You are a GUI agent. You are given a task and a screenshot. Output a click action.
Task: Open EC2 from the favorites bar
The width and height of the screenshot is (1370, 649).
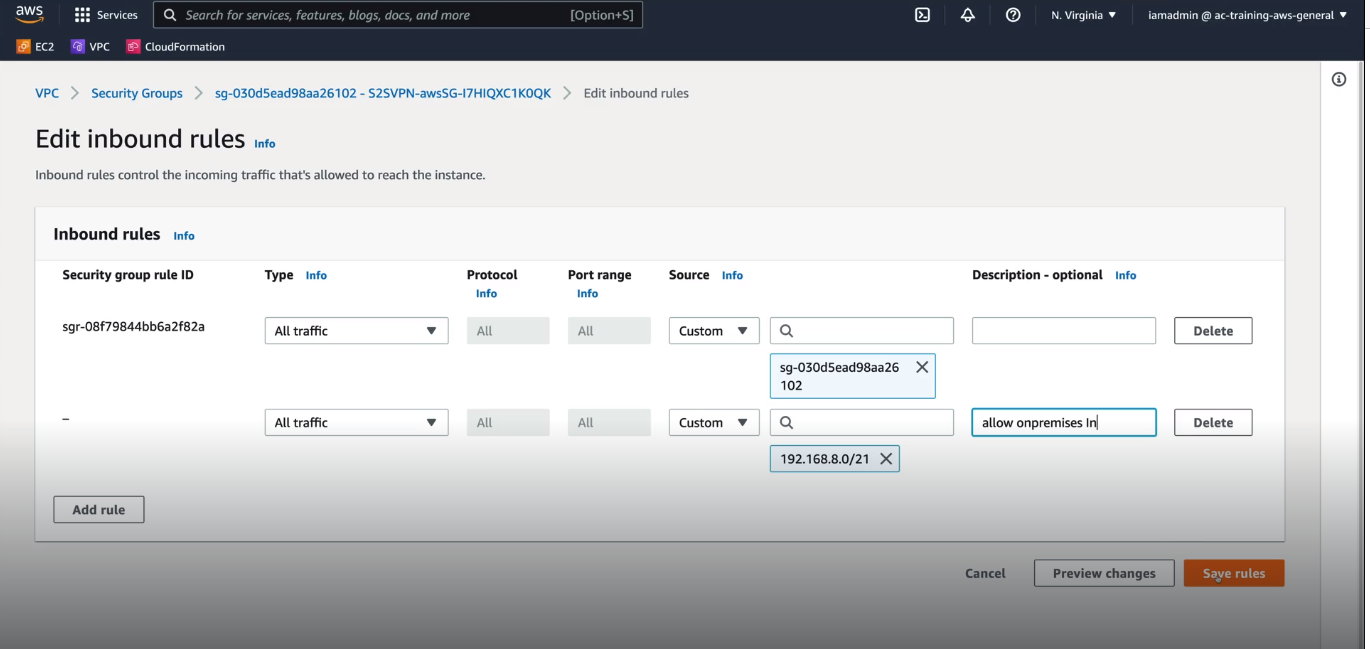(35, 46)
